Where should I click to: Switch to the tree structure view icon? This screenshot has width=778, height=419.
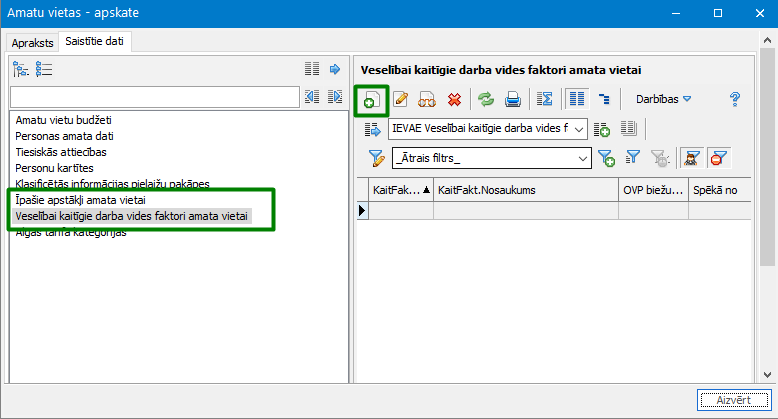pyautogui.click(x=604, y=99)
